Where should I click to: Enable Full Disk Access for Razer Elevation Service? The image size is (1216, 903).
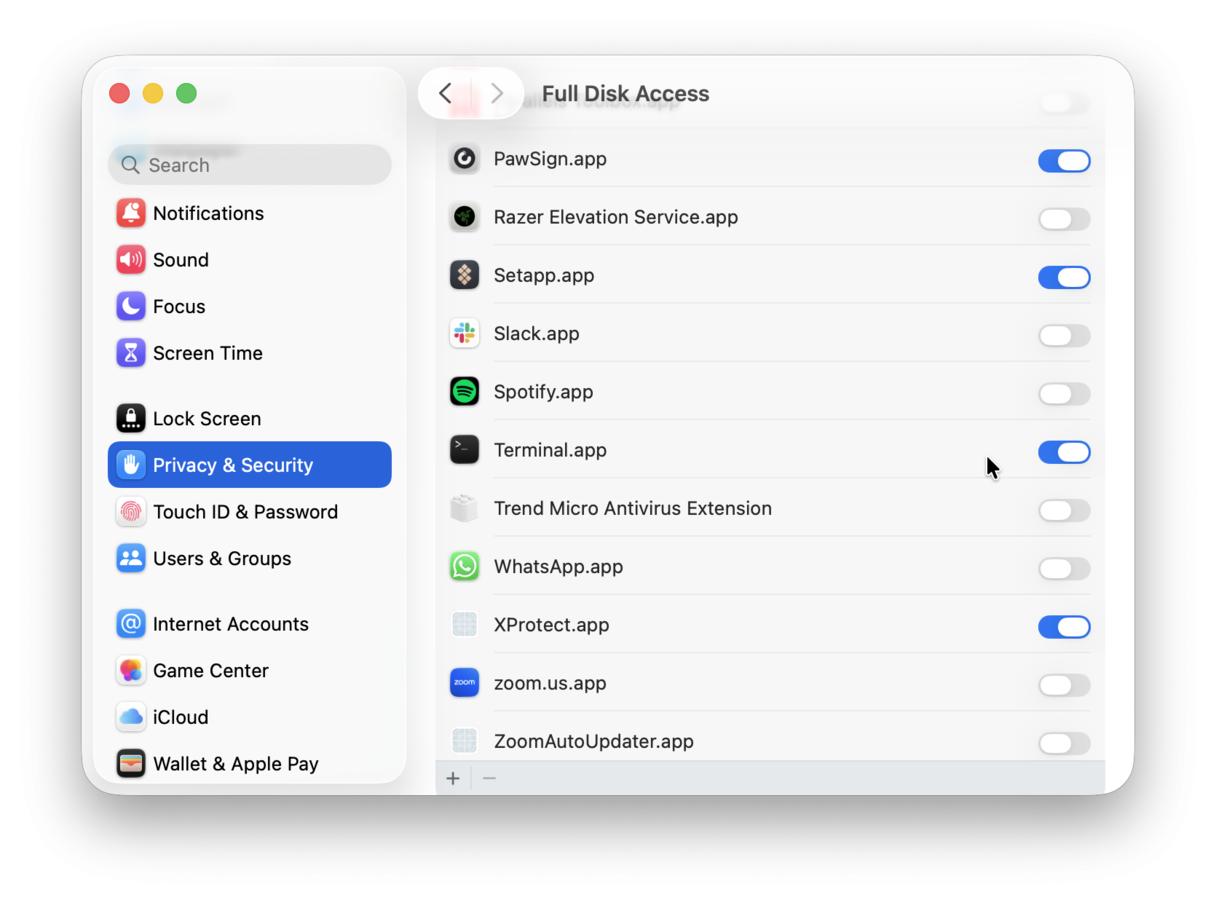click(1064, 219)
